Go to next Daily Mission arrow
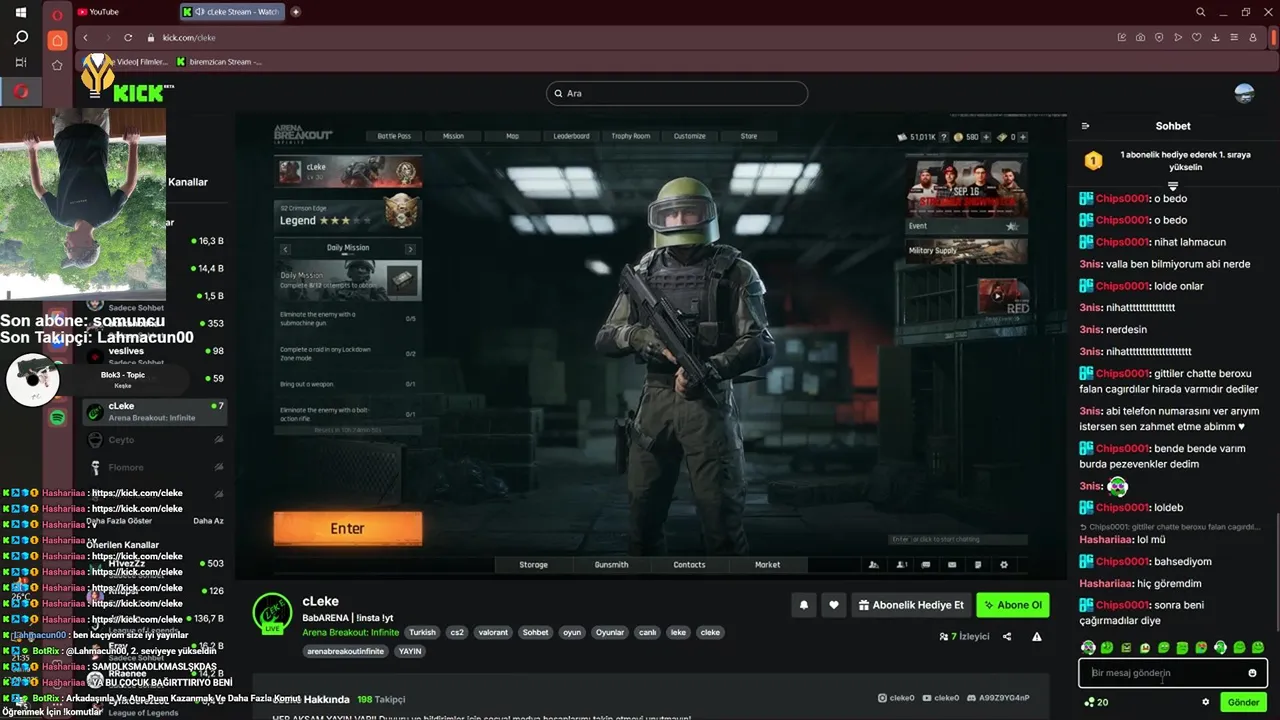This screenshot has height=720, width=1280. click(x=410, y=248)
